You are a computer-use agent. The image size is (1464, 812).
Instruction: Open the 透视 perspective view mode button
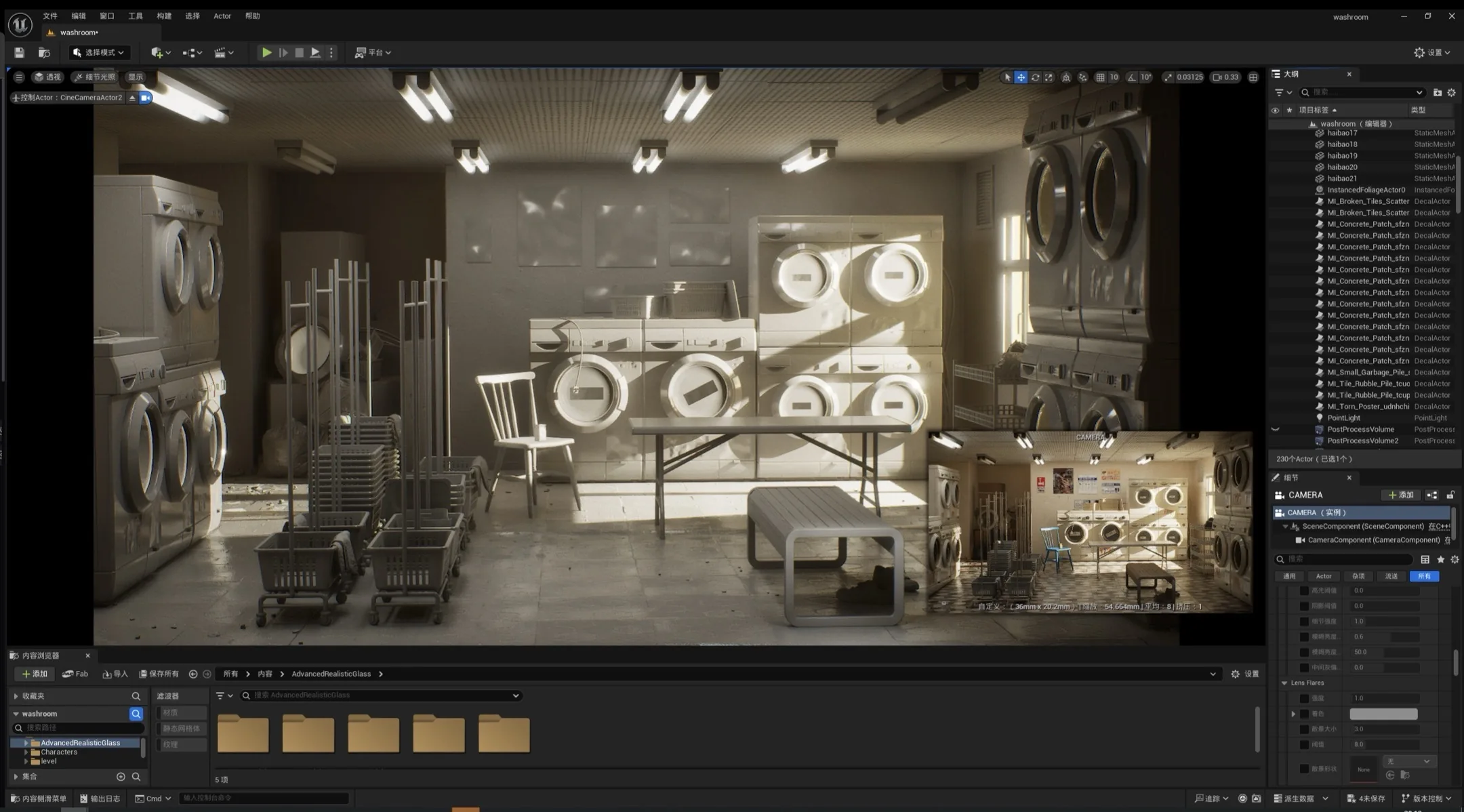(47, 77)
